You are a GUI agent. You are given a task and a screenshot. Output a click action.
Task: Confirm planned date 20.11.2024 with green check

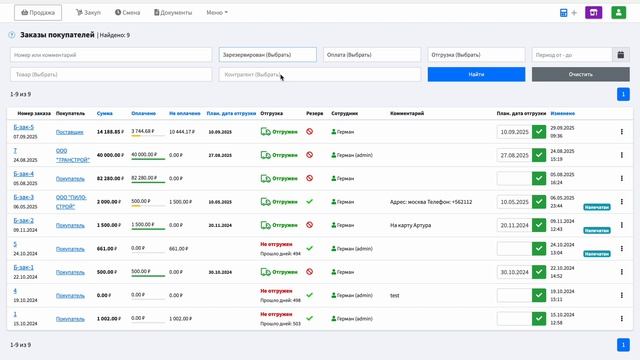(539, 225)
